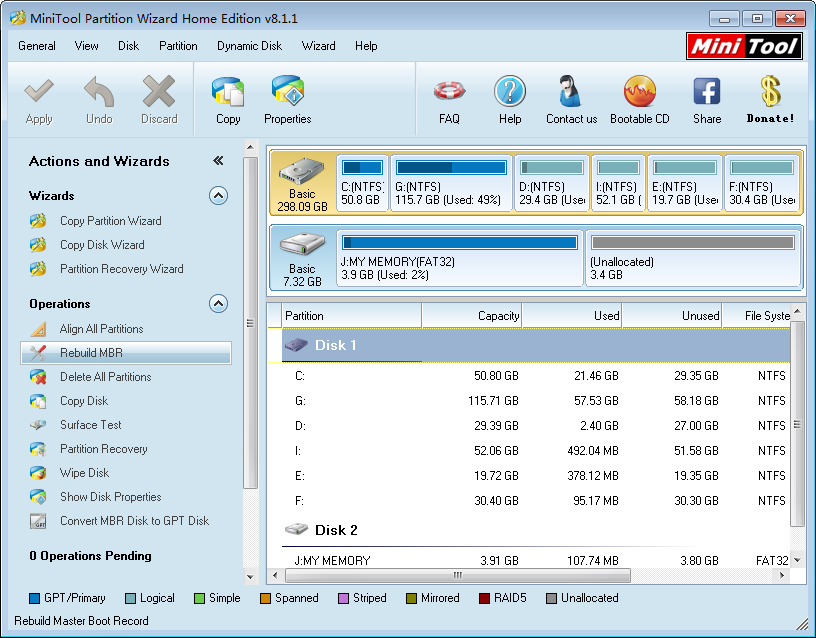Sort by the Capacity column header

tap(471, 316)
